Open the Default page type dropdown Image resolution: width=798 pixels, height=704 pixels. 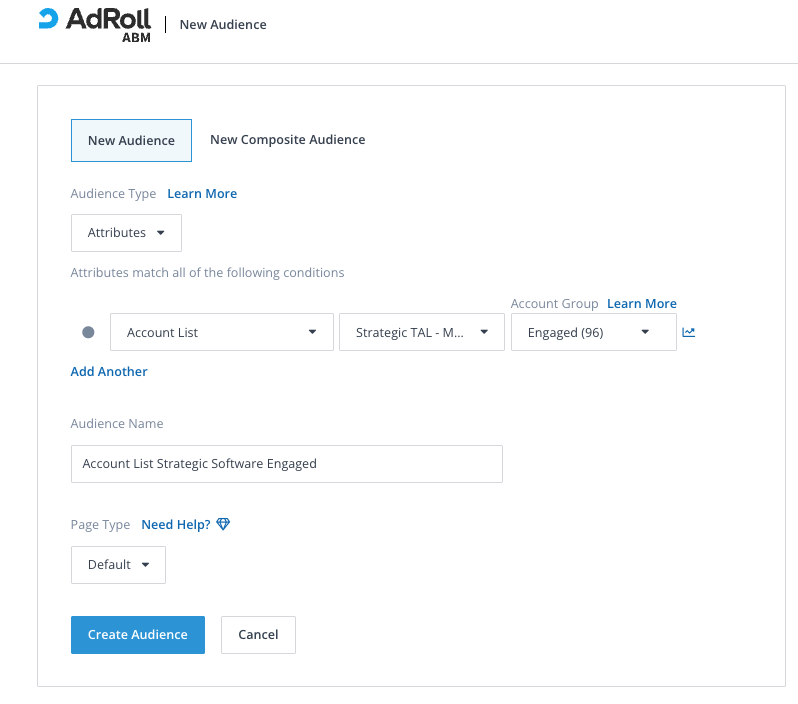point(118,565)
